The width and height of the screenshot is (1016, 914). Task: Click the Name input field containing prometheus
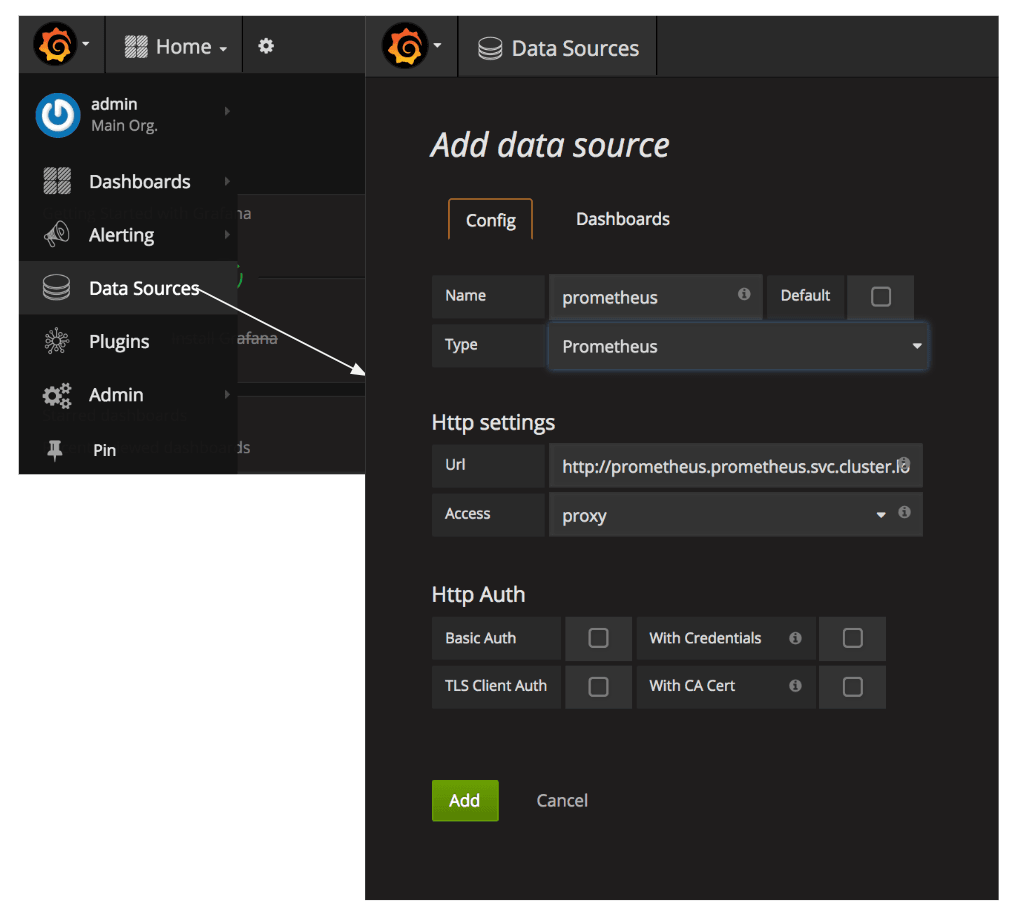coord(655,297)
